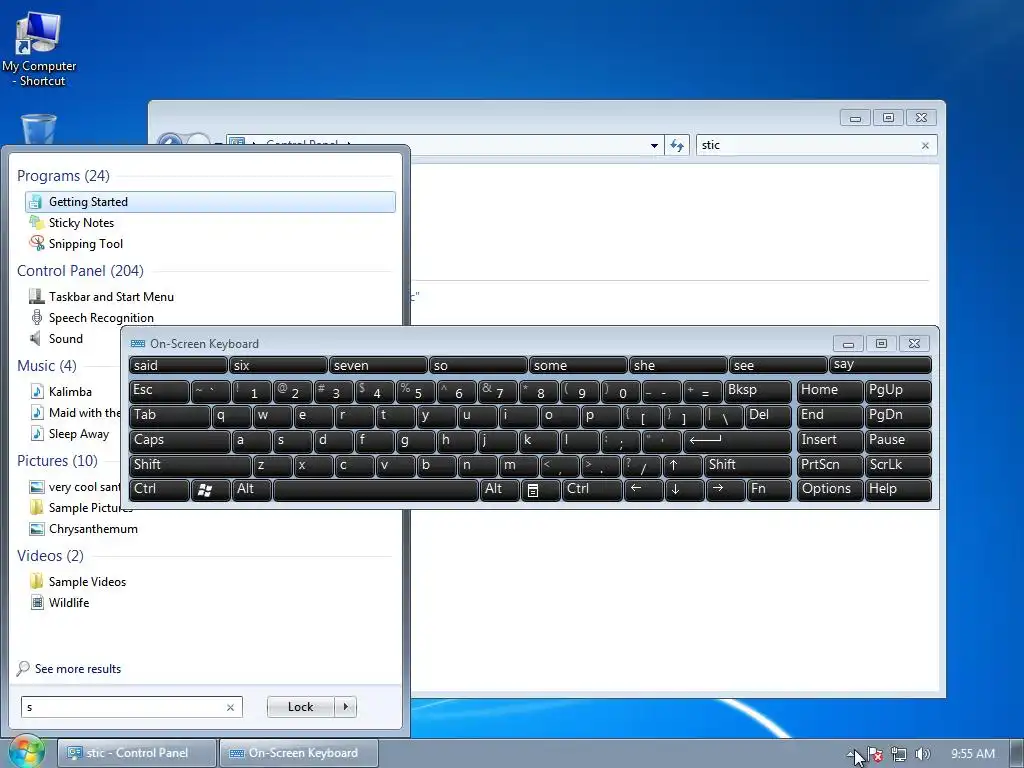Expand the Videos (2) results group
The height and width of the screenshot is (768, 1024).
(x=50, y=556)
